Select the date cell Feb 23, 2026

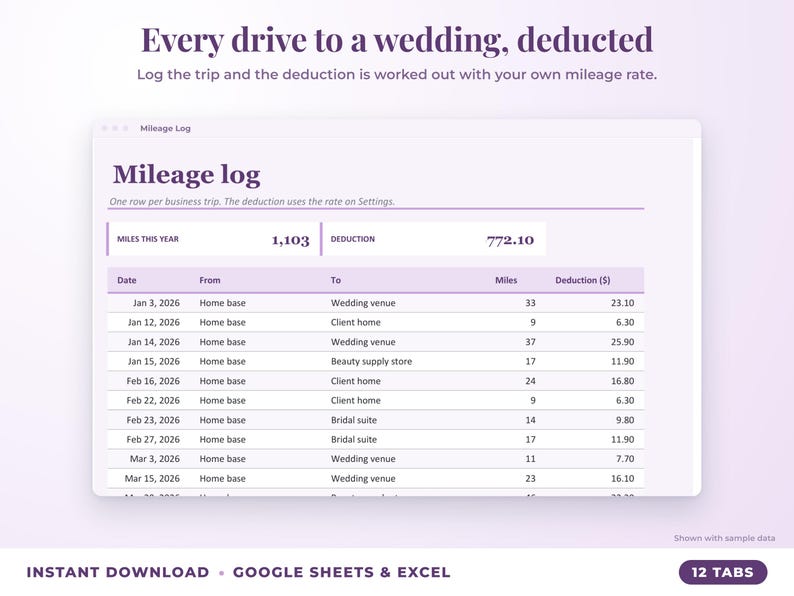pyautogui.click(x=153, y=420)
